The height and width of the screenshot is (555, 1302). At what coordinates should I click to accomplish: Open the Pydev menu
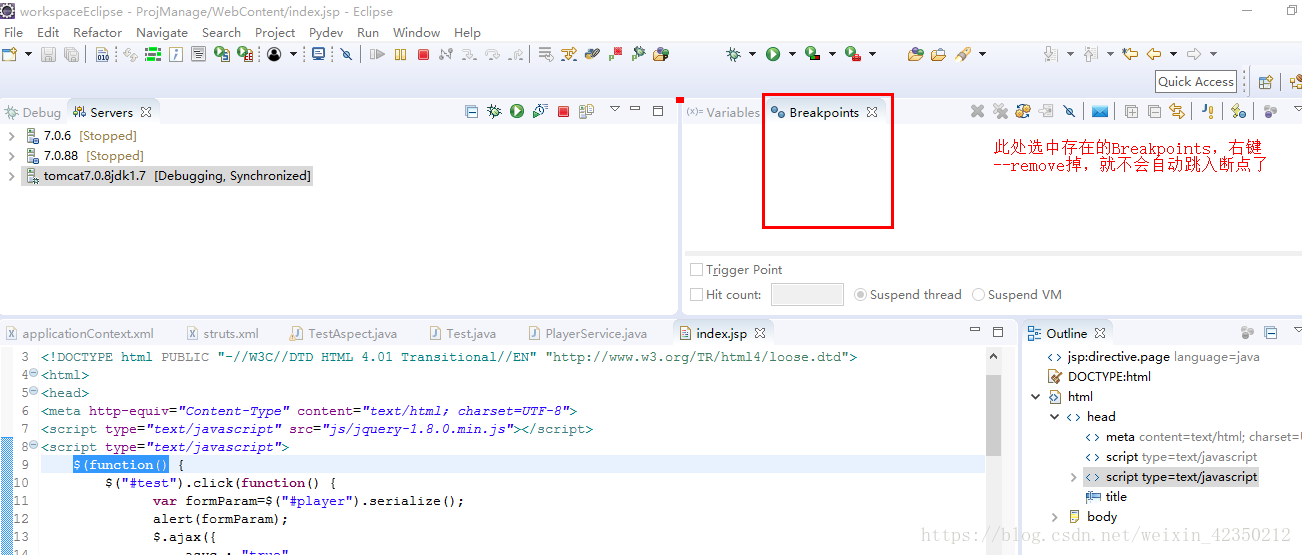[326, 32]
